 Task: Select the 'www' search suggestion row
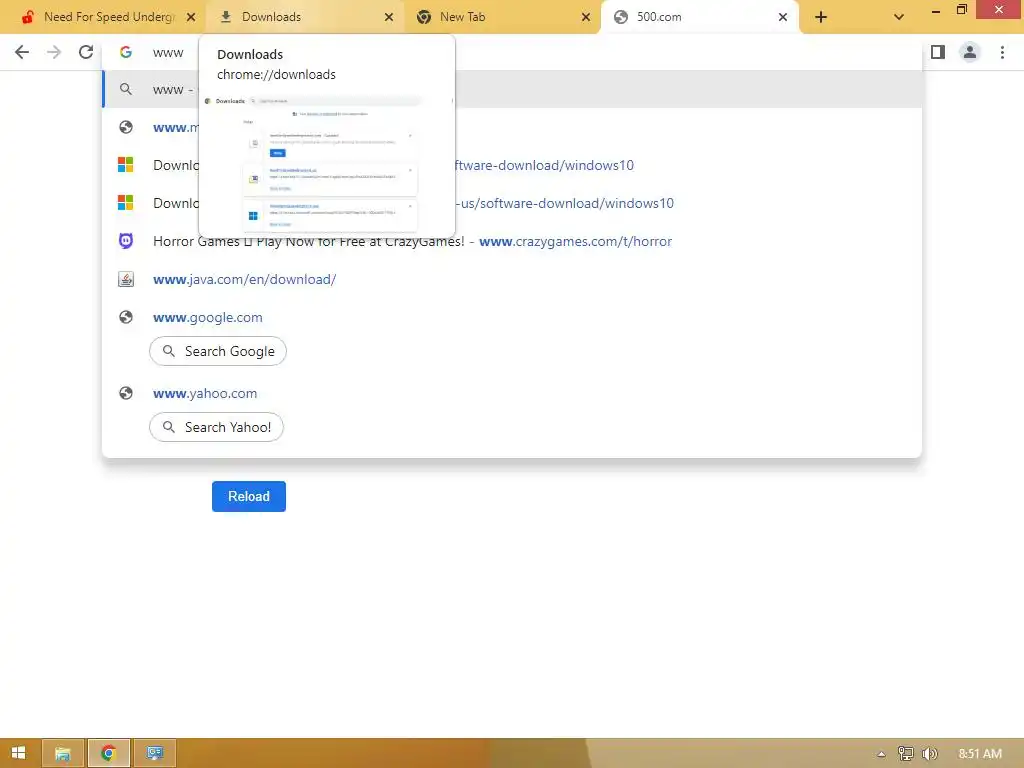point(512,89)
